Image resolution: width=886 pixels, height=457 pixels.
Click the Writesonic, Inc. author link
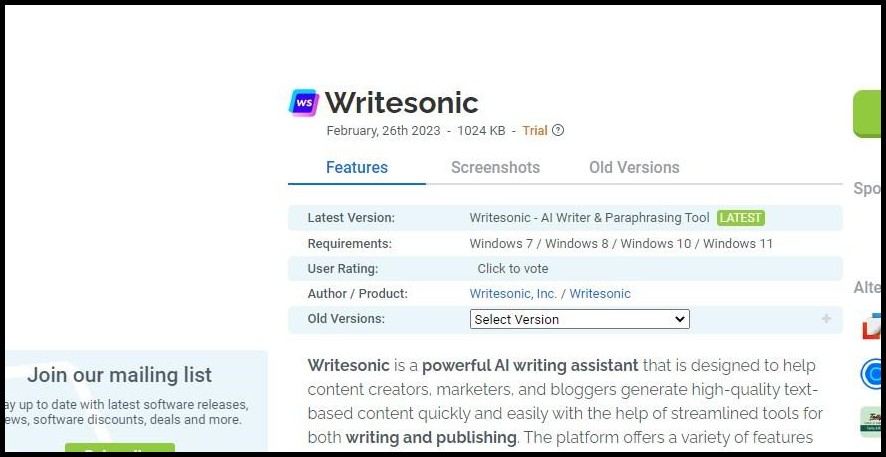pyautogui.click(x=513, y=294)
